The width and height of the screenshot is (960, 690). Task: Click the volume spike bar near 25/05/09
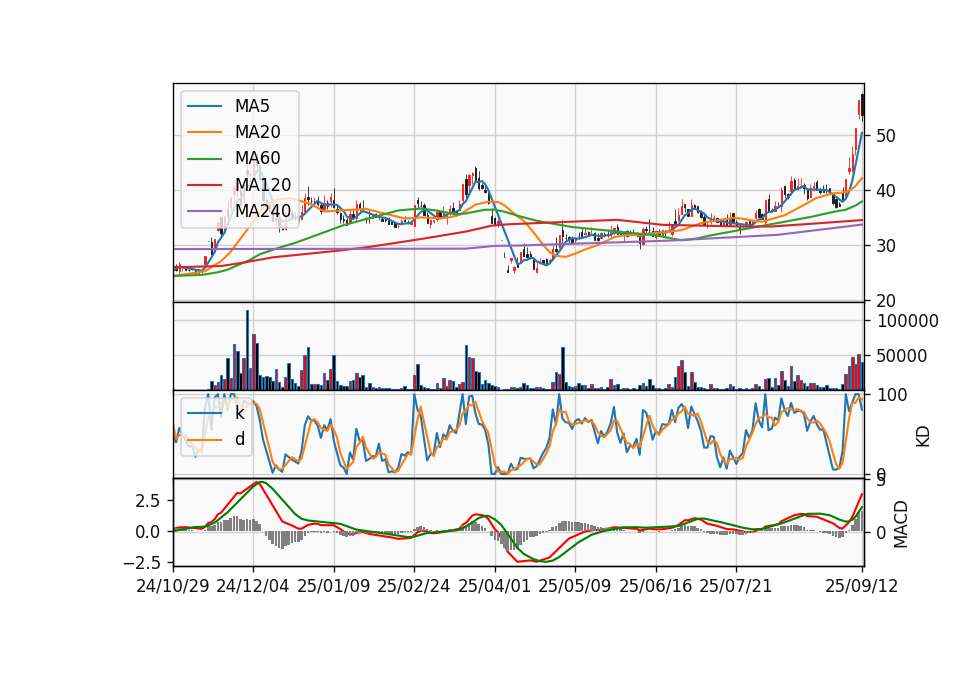(x=563, y=369)
